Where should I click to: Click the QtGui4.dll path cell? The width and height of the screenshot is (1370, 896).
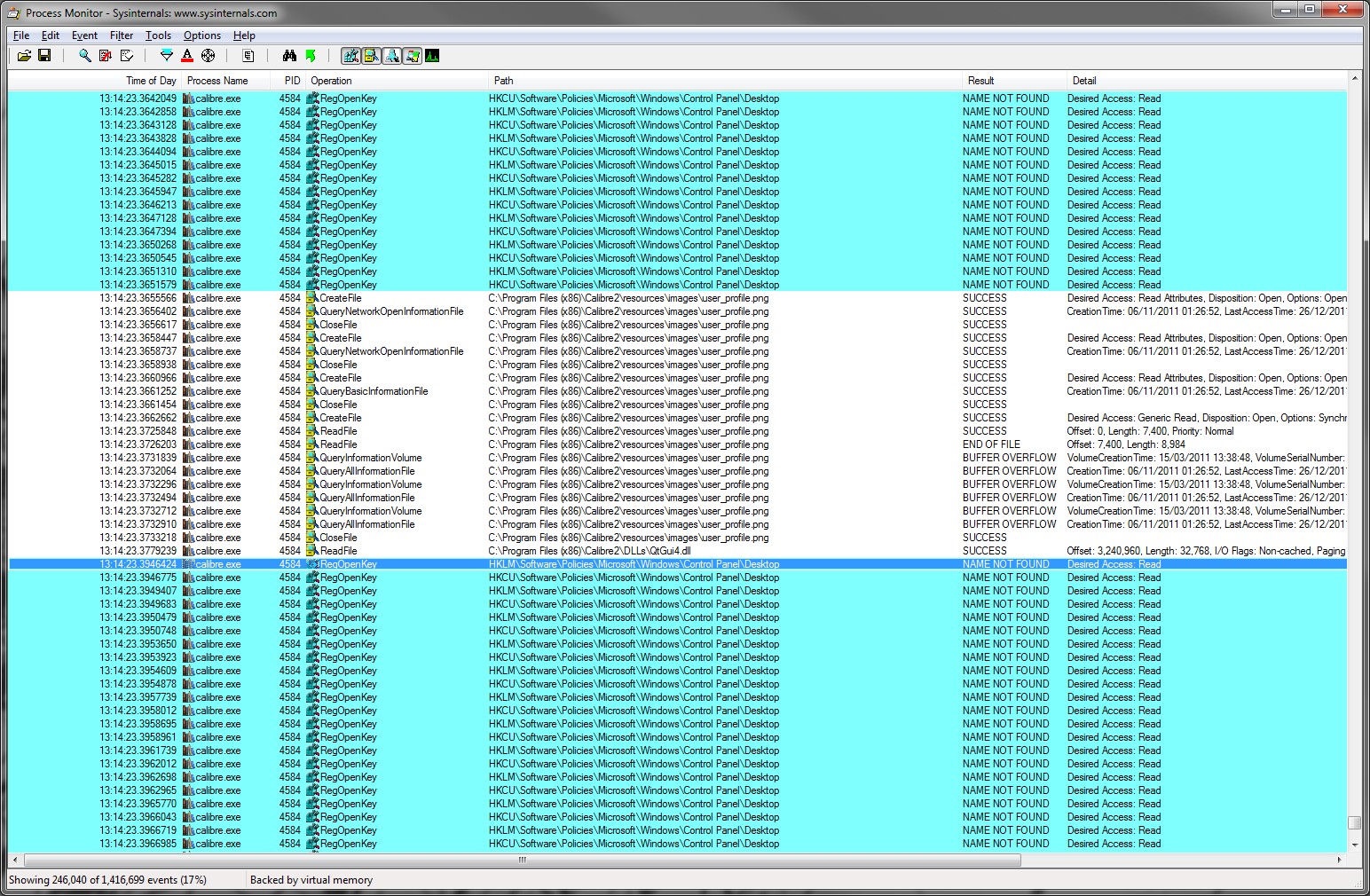click(x=589, y=551)
